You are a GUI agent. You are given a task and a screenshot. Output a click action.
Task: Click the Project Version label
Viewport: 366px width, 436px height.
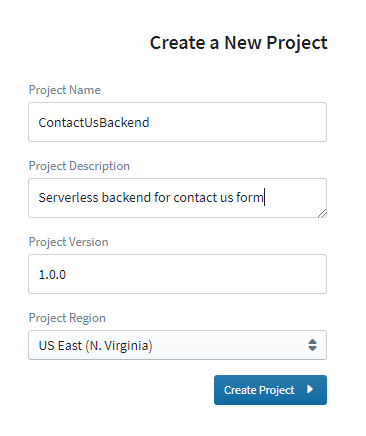[x=69, y=242]
